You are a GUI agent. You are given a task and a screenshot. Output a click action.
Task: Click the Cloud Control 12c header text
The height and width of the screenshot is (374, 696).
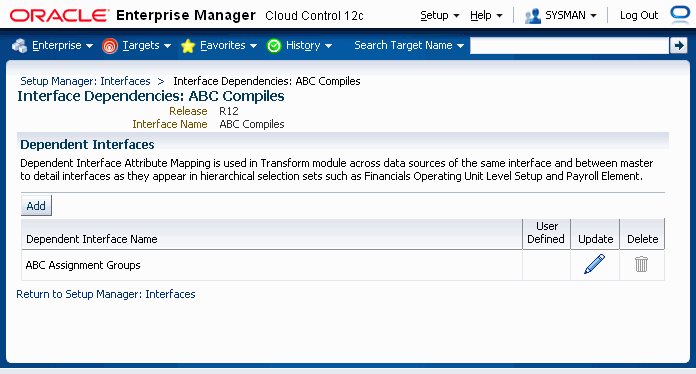(314, 16)
